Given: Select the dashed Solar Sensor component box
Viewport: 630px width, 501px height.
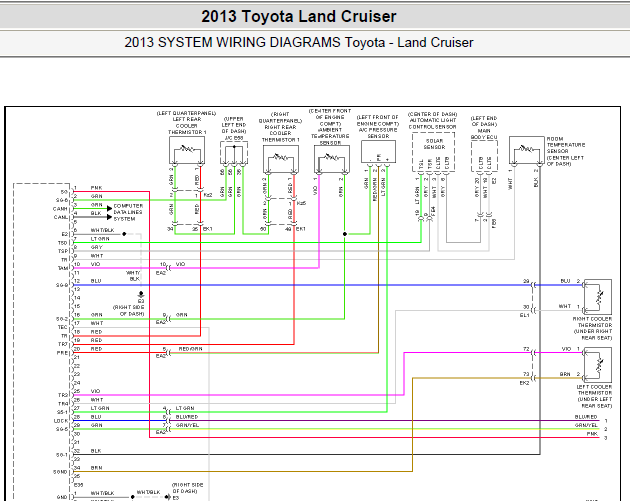Looking at the screenshot, I should (434, 152).
